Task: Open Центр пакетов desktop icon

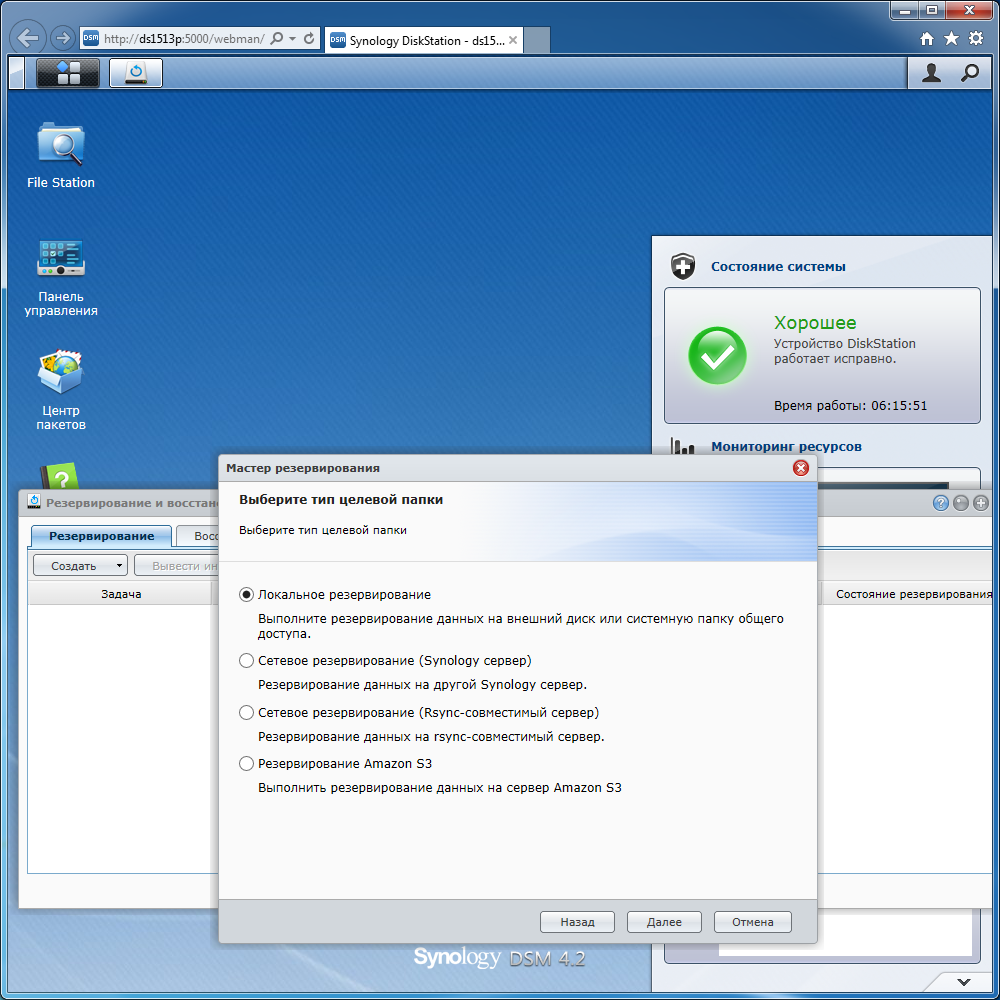Action: (x=61, y=390)
